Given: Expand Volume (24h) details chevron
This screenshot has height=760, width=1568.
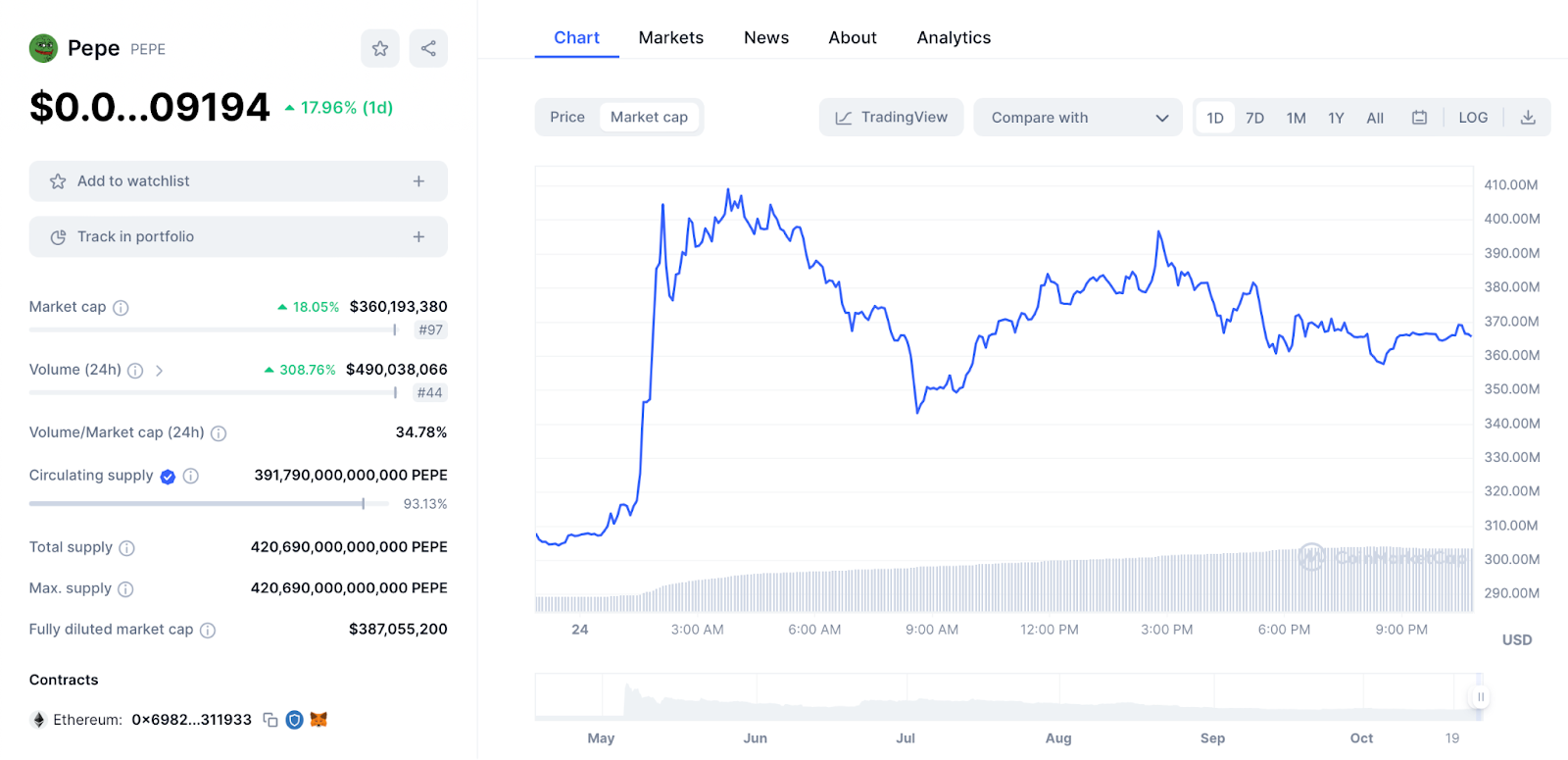Looking at the screenshot, I should pos(159,371).
